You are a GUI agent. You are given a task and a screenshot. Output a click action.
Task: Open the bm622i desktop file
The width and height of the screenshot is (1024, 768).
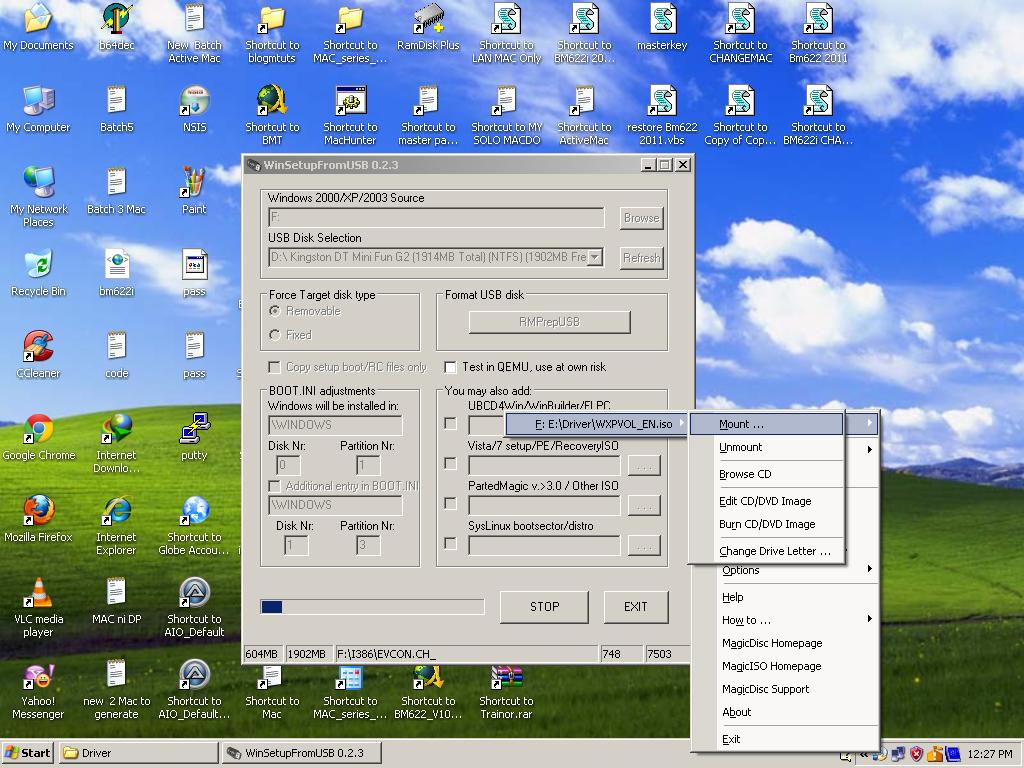point(116,272)
